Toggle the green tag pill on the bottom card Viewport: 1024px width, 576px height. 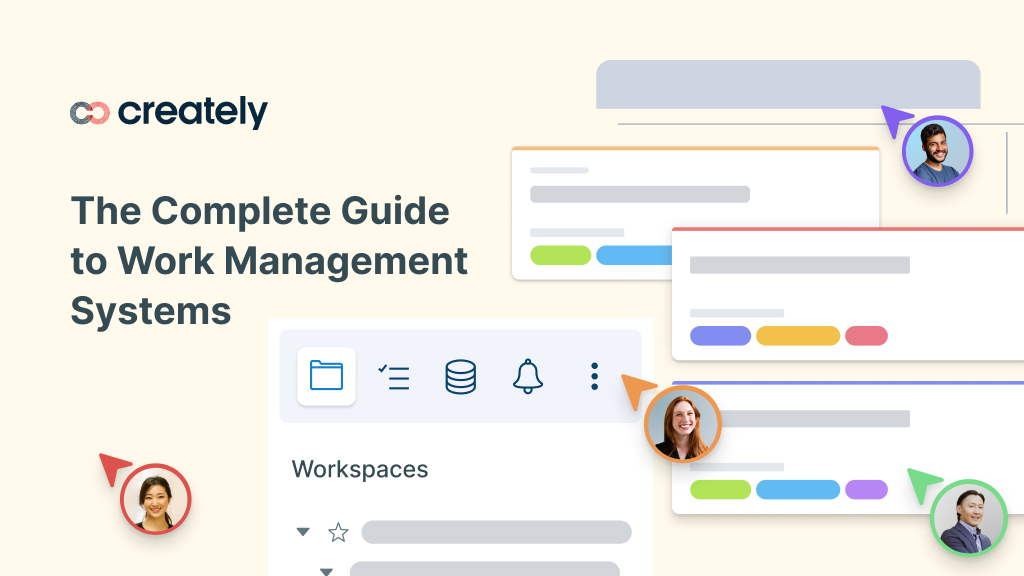click(x=722, y=490)
